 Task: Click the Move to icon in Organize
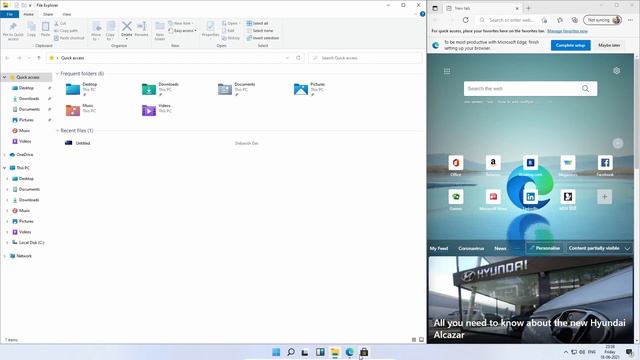point(96,27)
